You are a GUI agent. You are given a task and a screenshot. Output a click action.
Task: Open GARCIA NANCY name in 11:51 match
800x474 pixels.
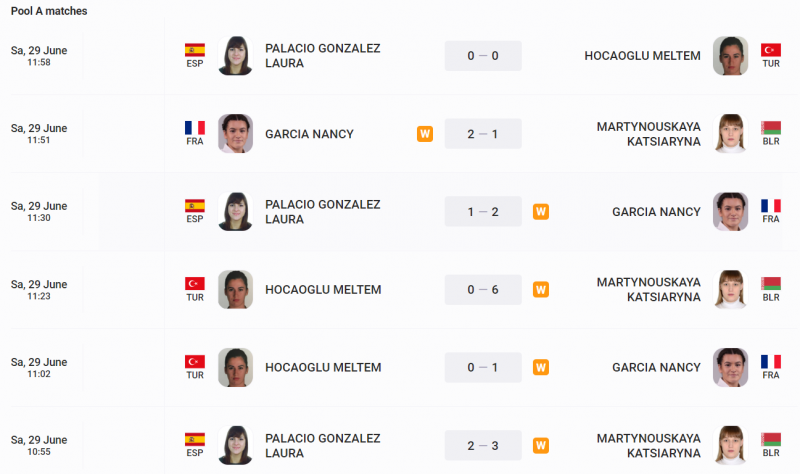(x=309, y=134)
